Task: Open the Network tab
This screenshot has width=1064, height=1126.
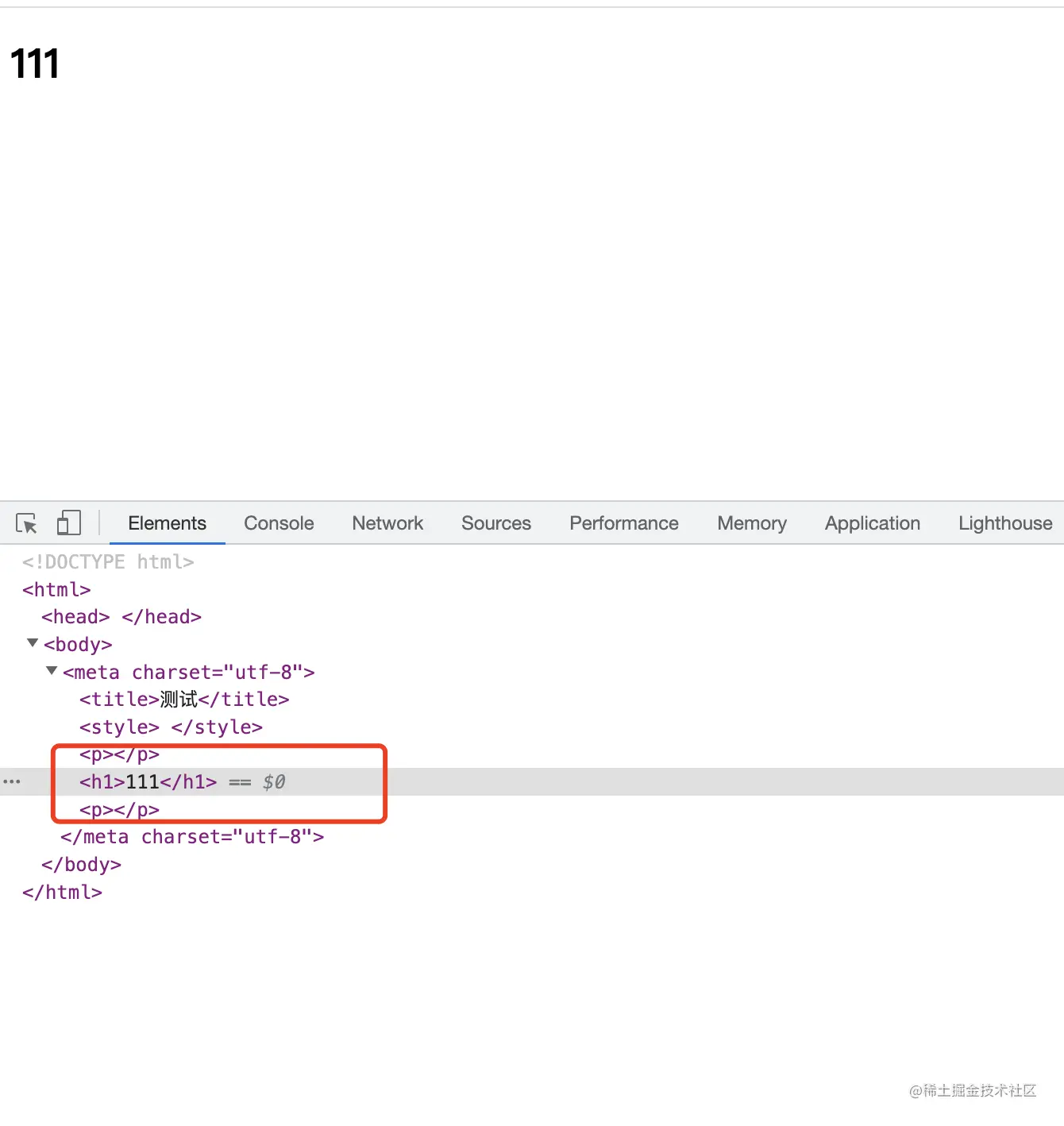Action: (x=387, y=523)
